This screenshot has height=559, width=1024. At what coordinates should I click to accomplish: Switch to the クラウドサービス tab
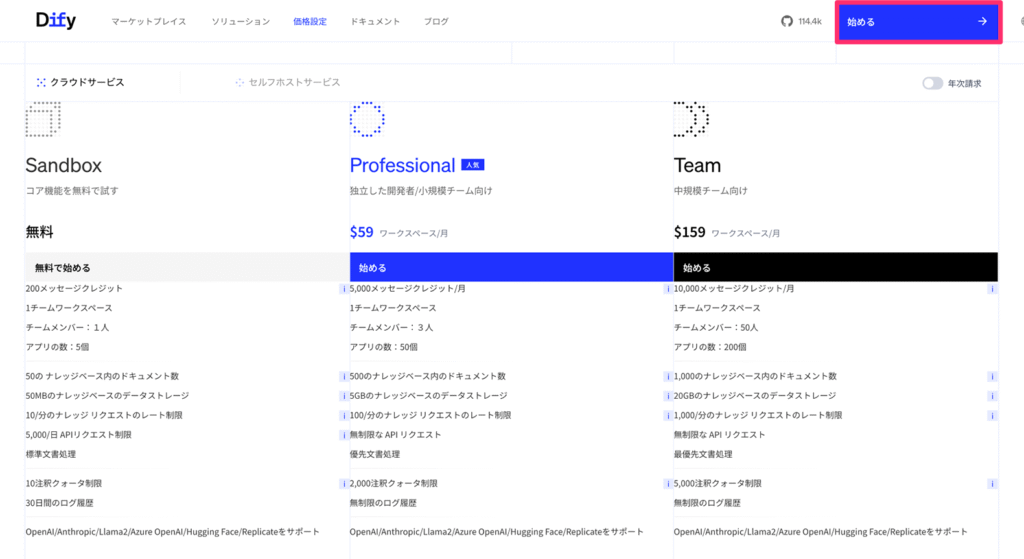click(80, 82)
